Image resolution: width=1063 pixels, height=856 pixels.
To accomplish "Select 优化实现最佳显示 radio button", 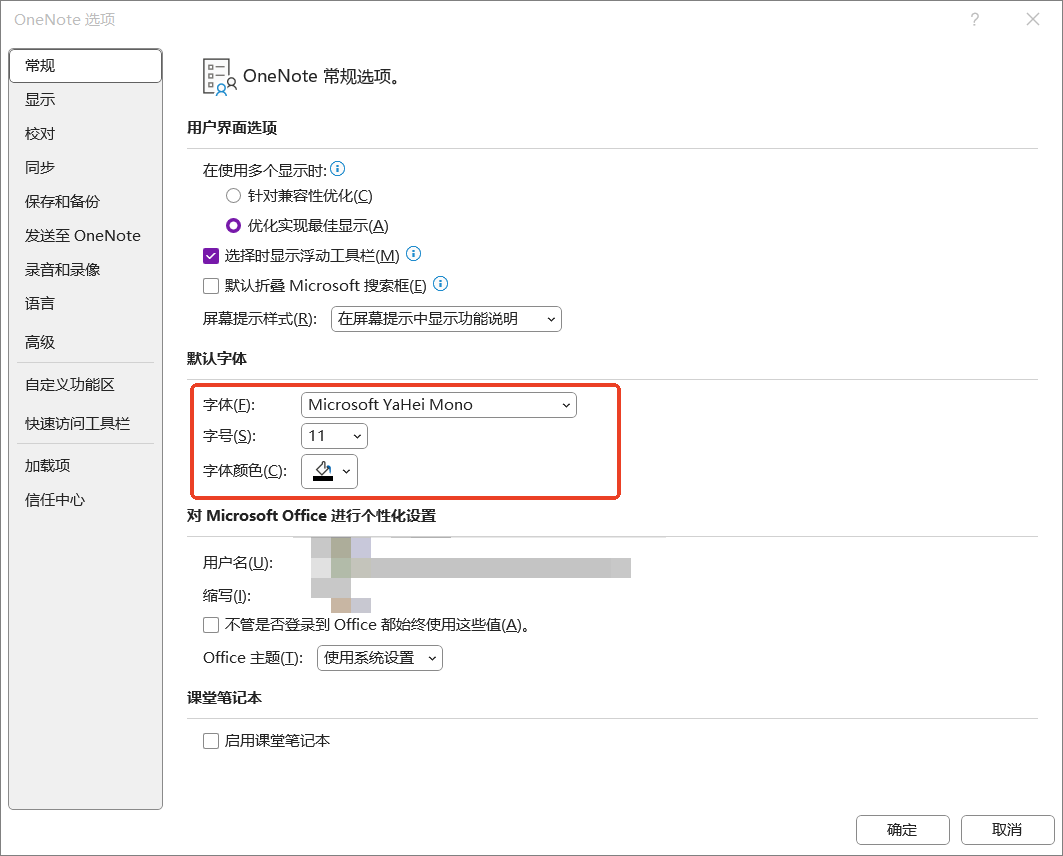I will point(233,225).
